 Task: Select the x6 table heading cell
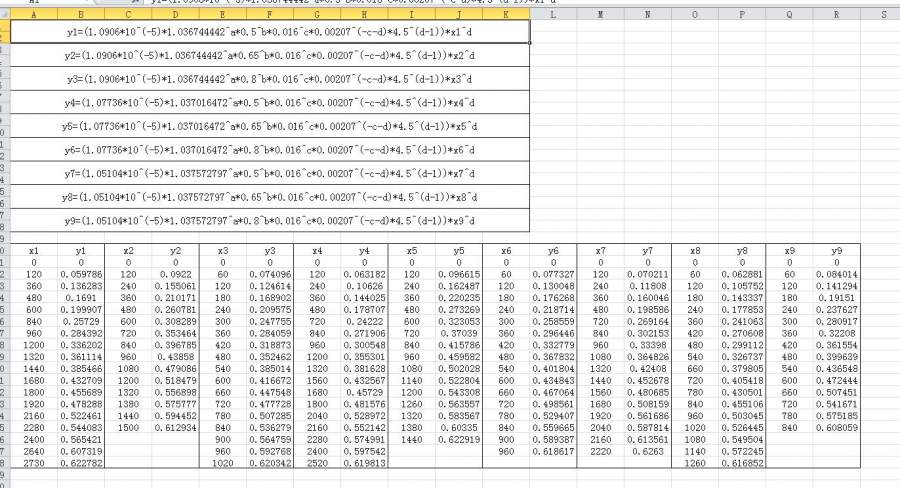coord(506,251)
